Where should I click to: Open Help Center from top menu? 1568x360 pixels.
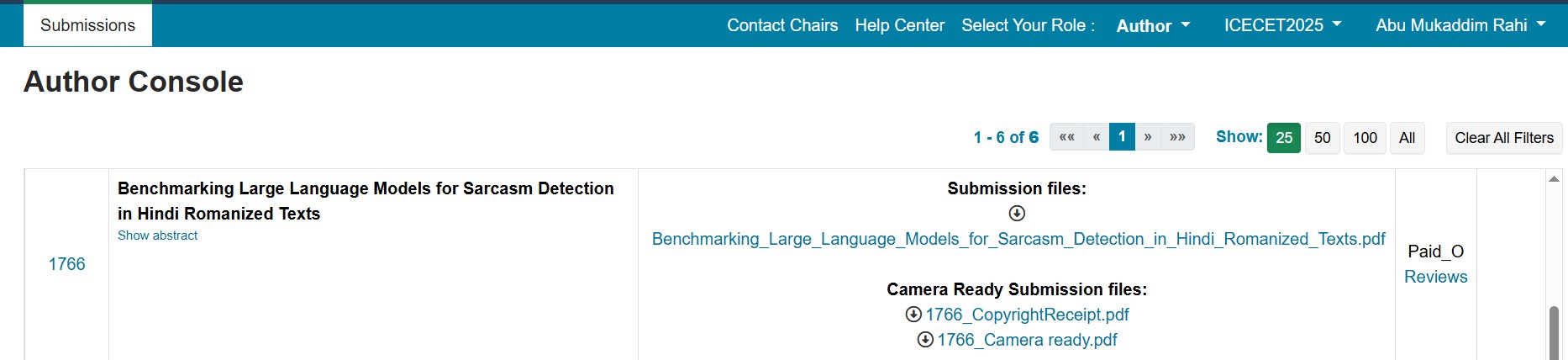[900, 25]
